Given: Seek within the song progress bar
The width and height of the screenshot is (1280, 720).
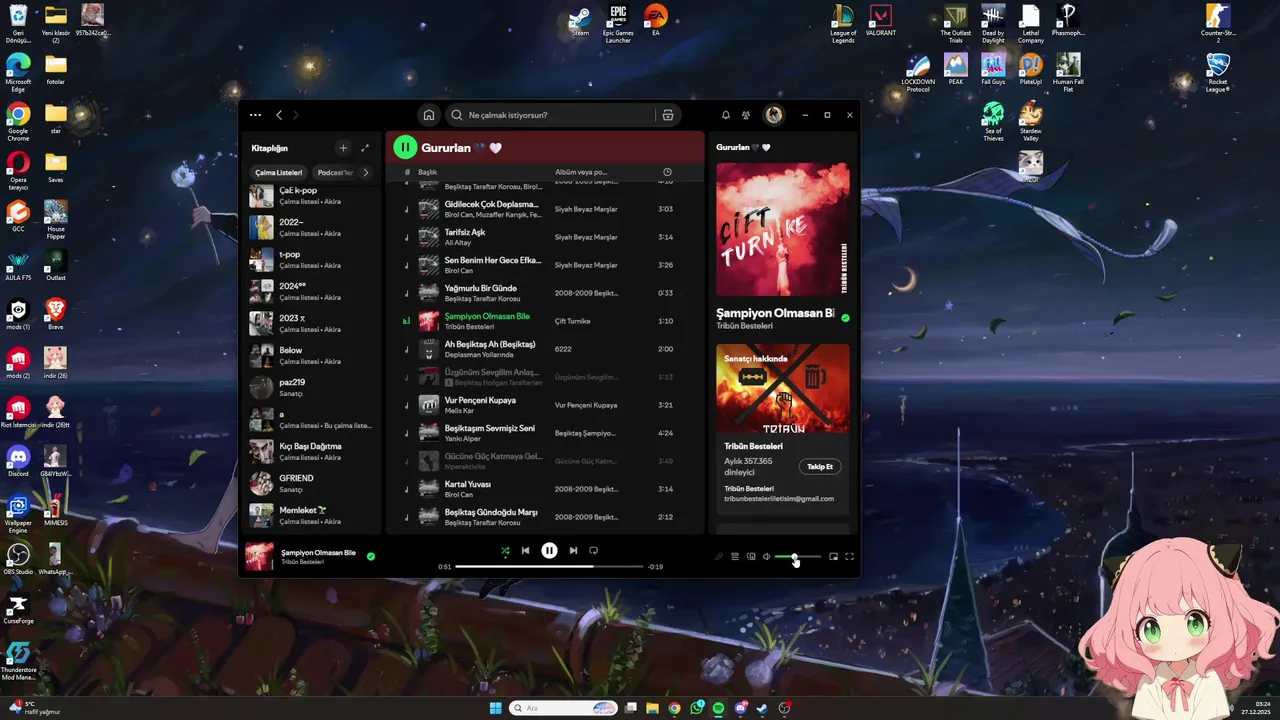Looking at the screenshot, I should coord(549,567).
